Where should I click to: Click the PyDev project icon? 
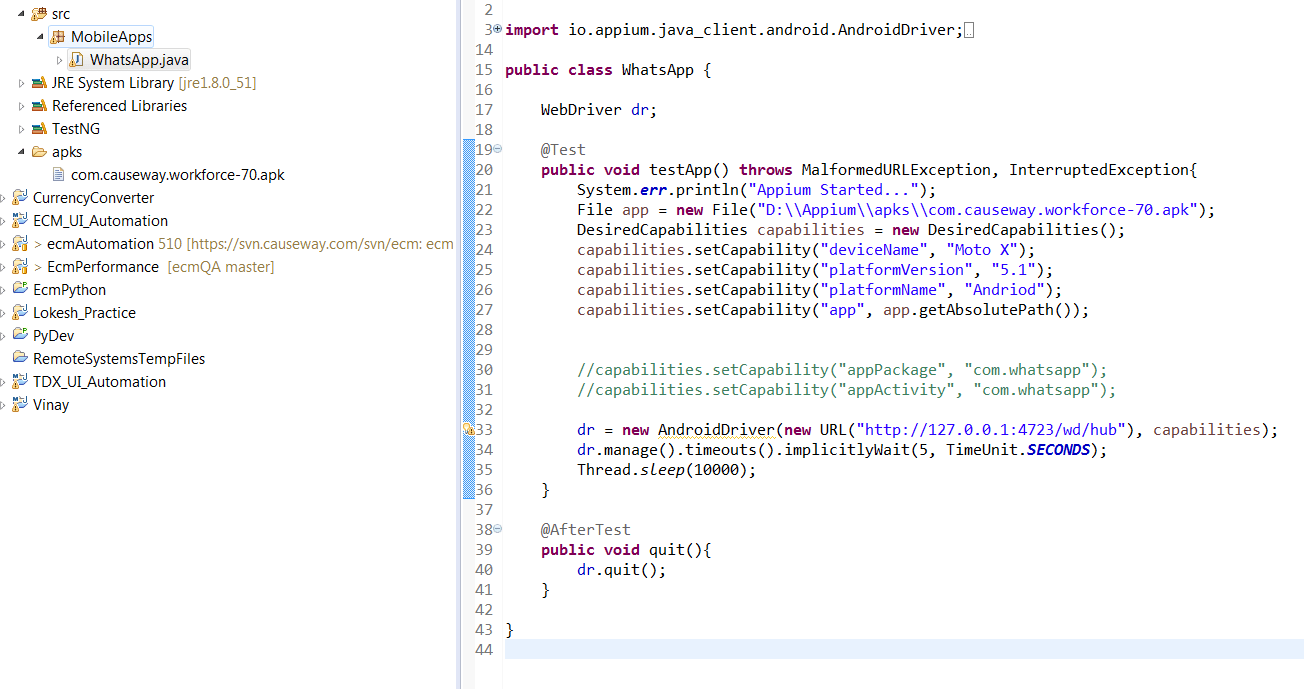coord(19,335)
